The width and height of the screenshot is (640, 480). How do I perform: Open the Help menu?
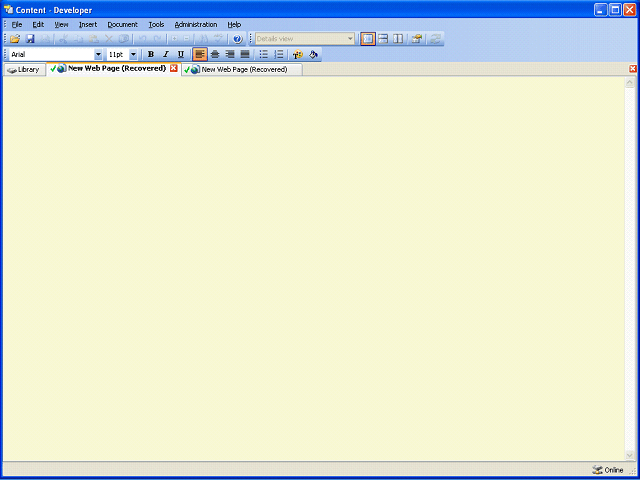coord(234,24)
